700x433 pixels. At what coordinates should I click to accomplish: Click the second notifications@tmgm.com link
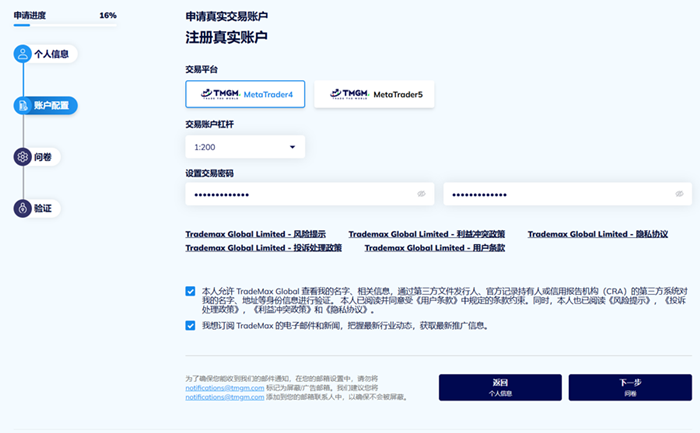(225, 397)
